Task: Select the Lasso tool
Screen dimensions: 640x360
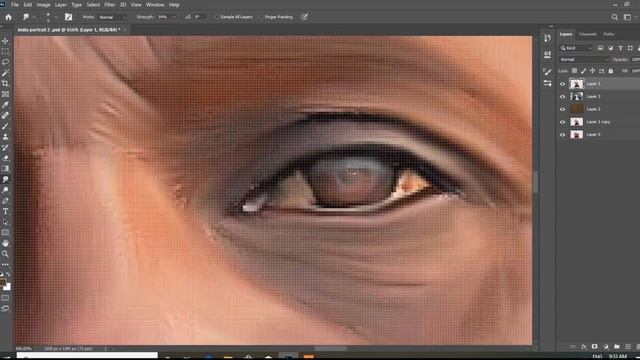Action: click(5, 62)
